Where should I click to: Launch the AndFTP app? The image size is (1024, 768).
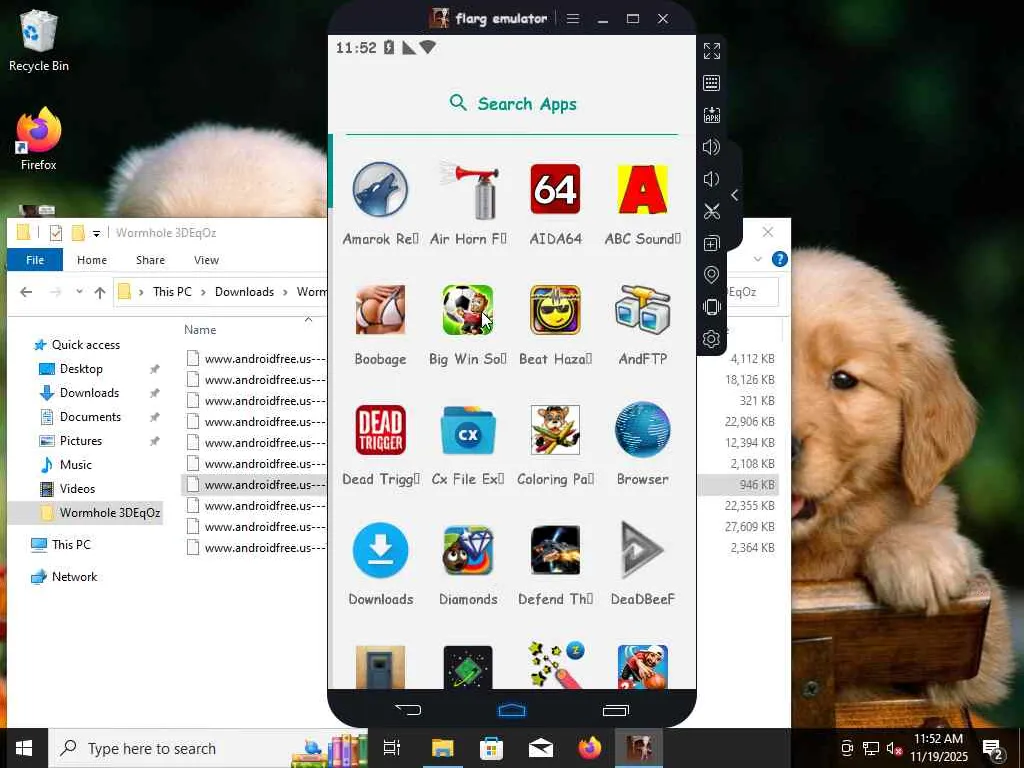(643, 310)
